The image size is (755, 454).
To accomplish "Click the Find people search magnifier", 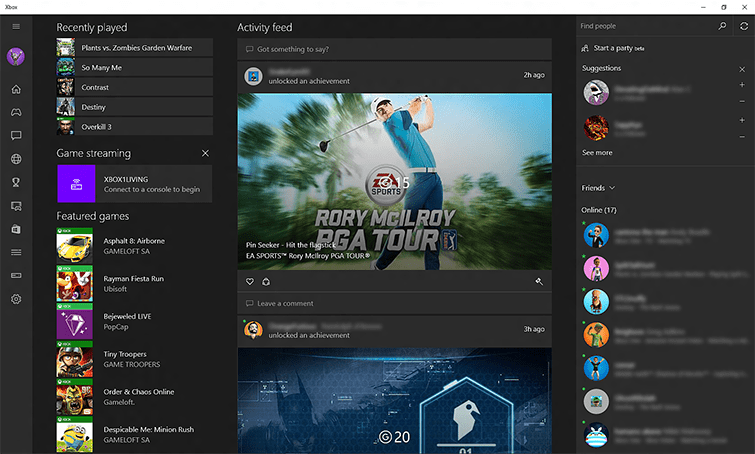I will point(722,26).
